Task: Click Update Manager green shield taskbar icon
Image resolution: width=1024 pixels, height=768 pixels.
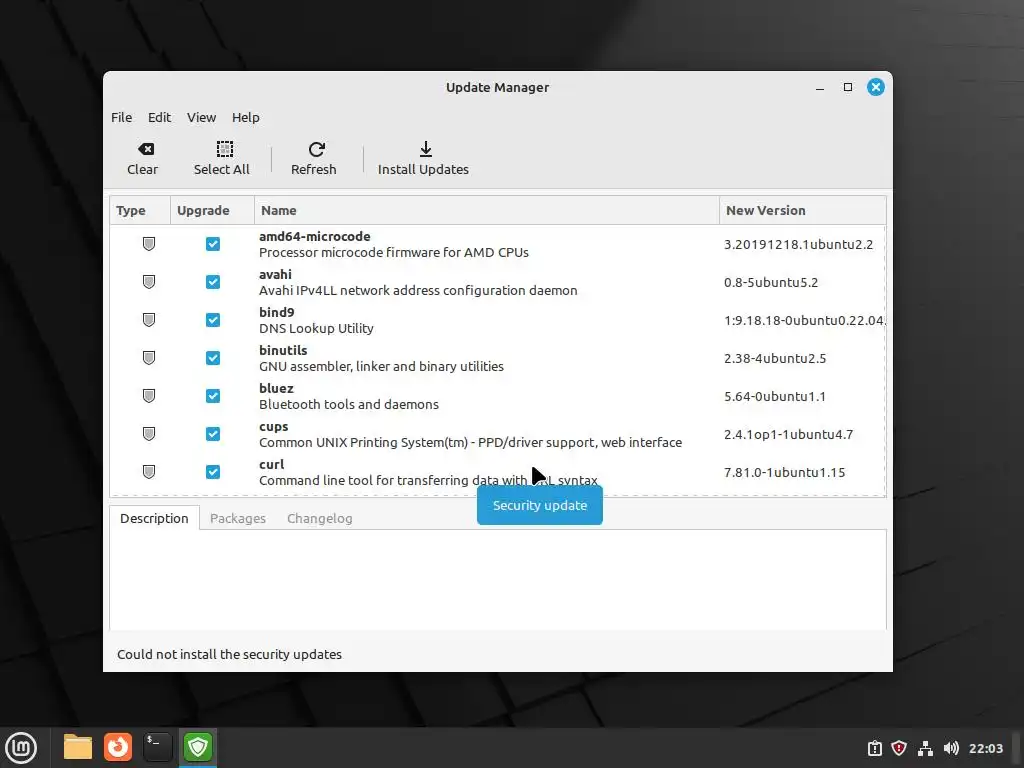Action: pos(198,747)
